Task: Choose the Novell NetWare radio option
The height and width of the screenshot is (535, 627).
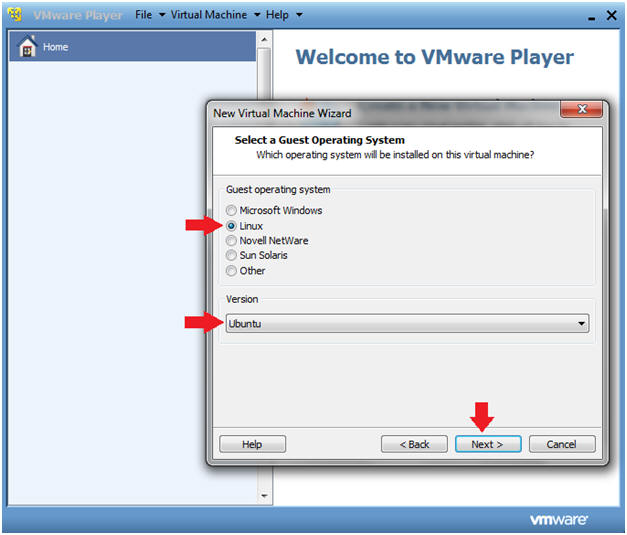Action: click(231, 241)
